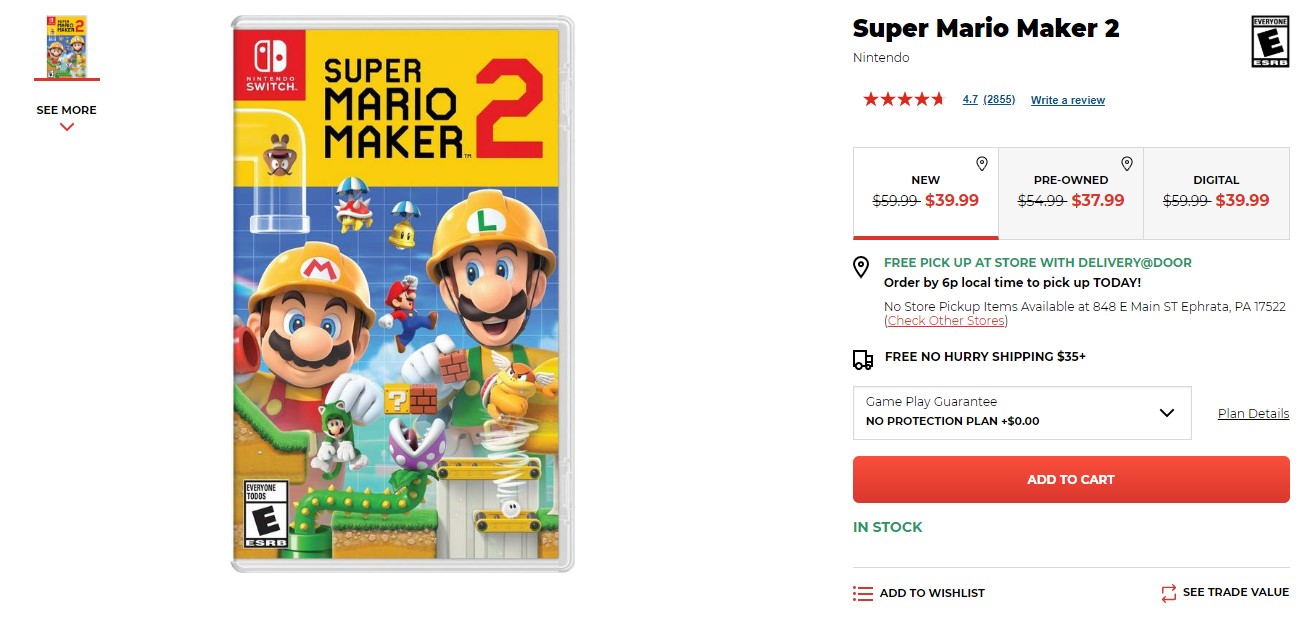Click the large game box art image

tap(402, 293)
